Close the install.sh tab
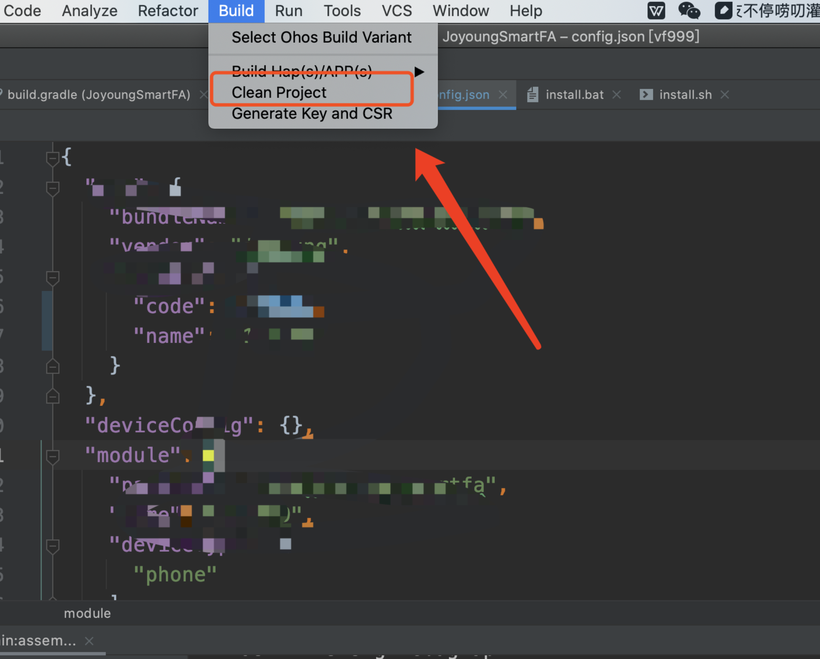This screenshot has width=820, height=659. click(x=725, y=95)
